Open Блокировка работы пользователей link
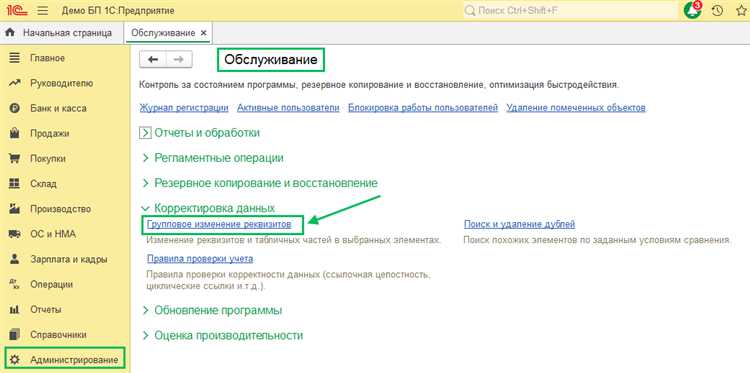The height and width of the screenshot is (373, 750). click(x=423, y=108)
